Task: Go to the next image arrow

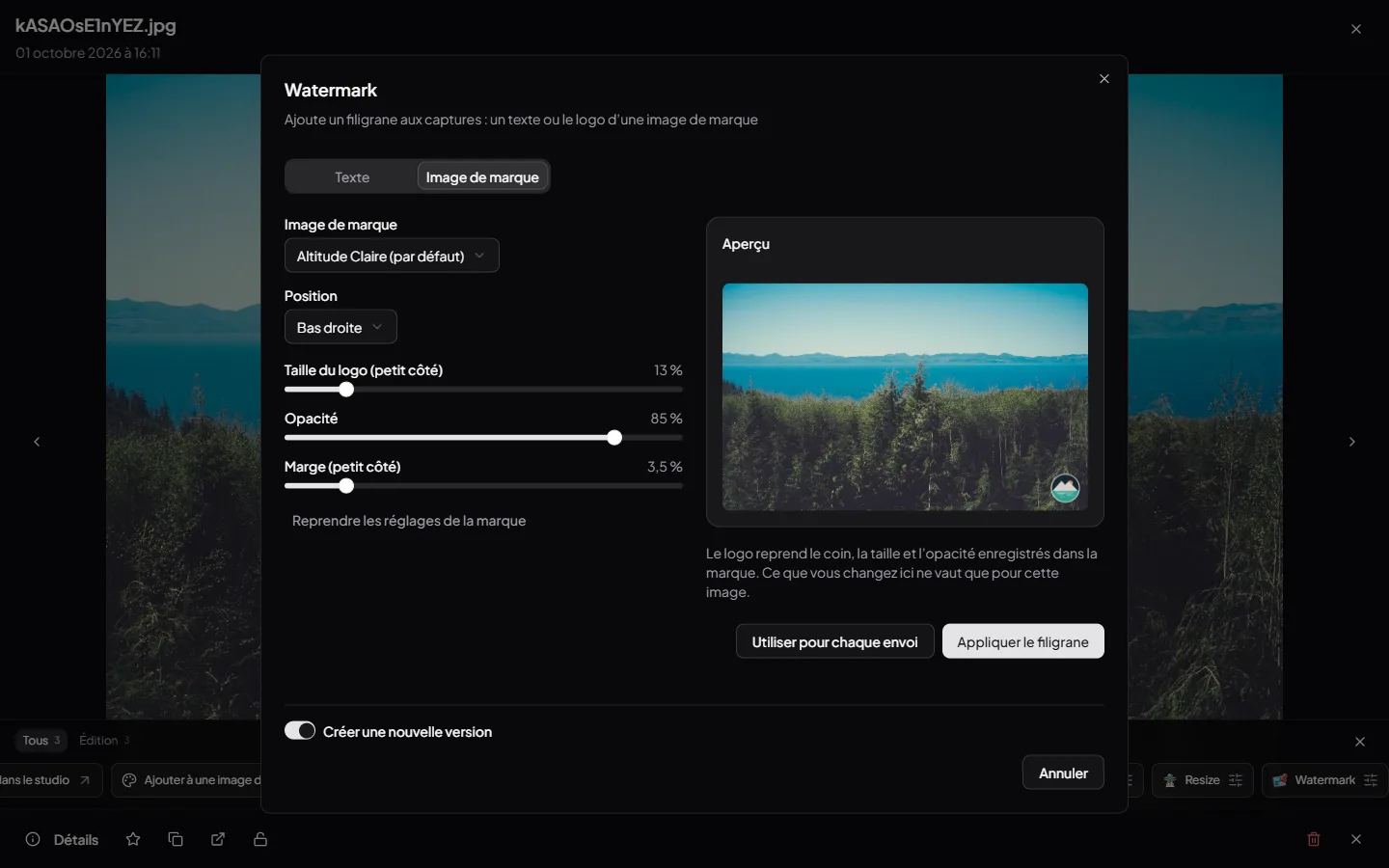Action: [1352, 442]
